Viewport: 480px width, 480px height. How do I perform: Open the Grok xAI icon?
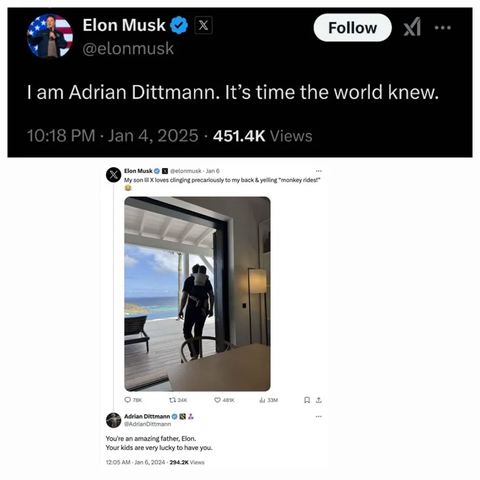point(412,27)
